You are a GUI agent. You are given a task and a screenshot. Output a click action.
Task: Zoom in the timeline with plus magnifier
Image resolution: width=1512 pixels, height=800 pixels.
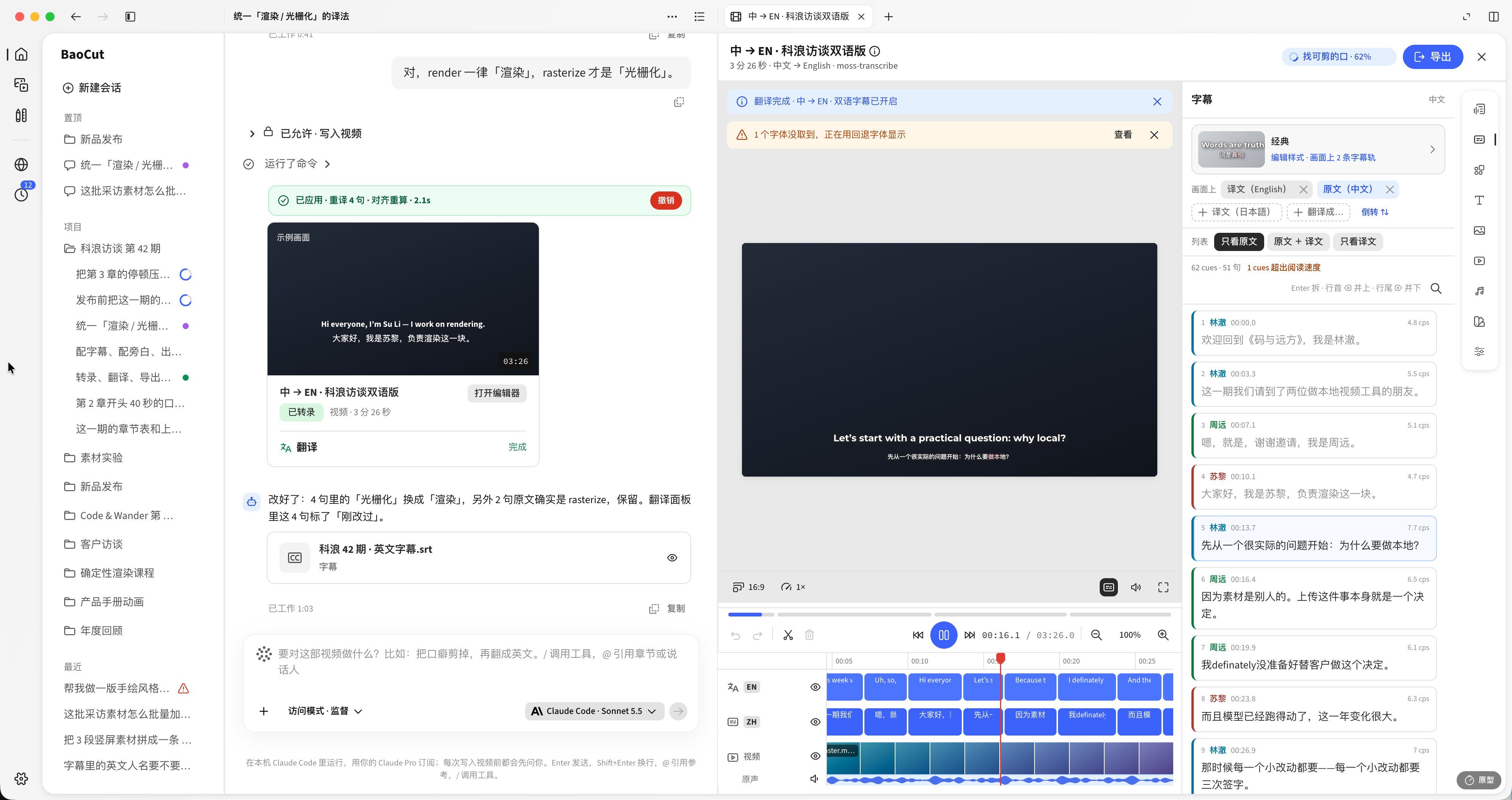click(1163, 635)
